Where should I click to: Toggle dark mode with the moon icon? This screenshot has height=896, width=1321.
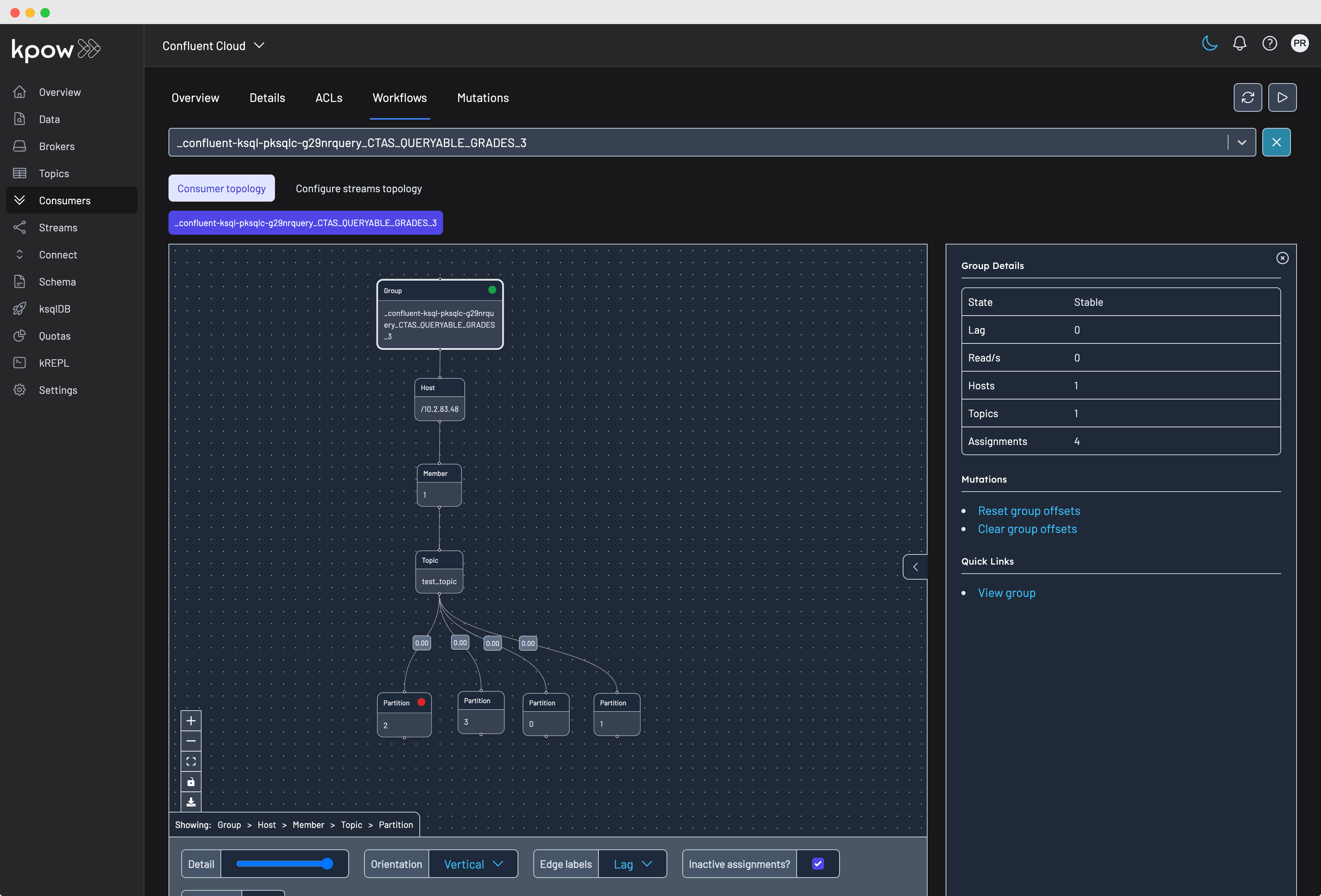pyautogui.click(x=1210, y=43)
